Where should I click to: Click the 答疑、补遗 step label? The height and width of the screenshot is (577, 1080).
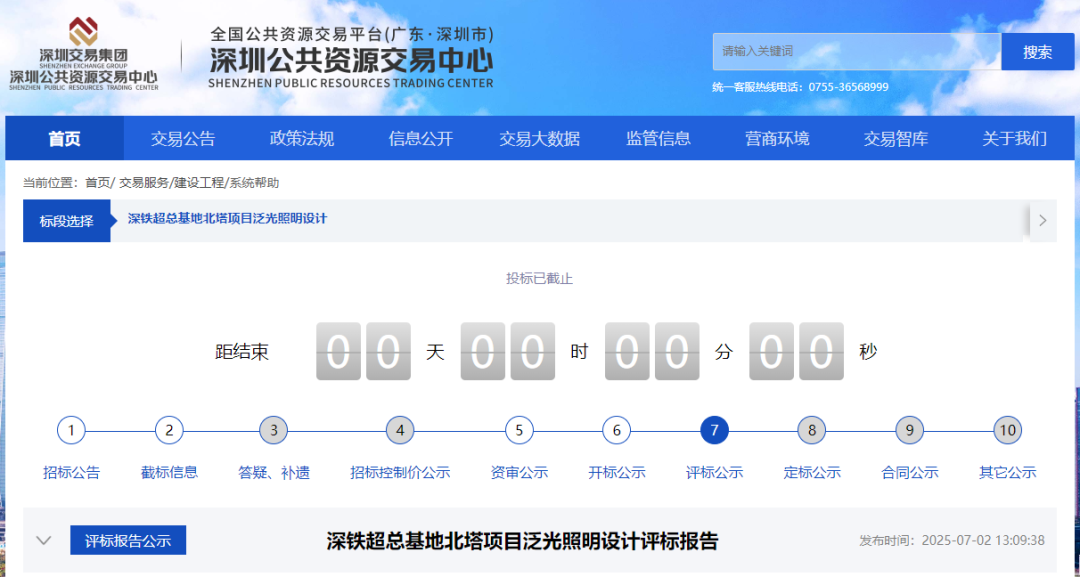tap(273, 472)
